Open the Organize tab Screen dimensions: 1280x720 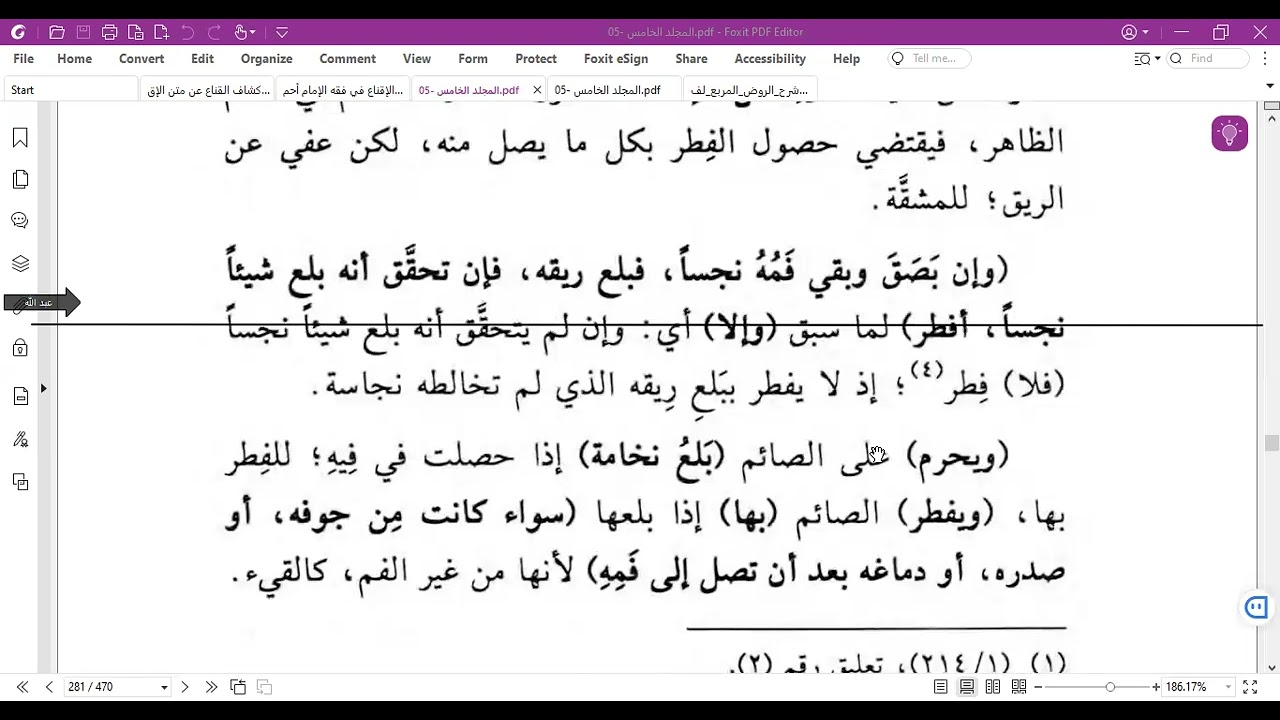266,59
